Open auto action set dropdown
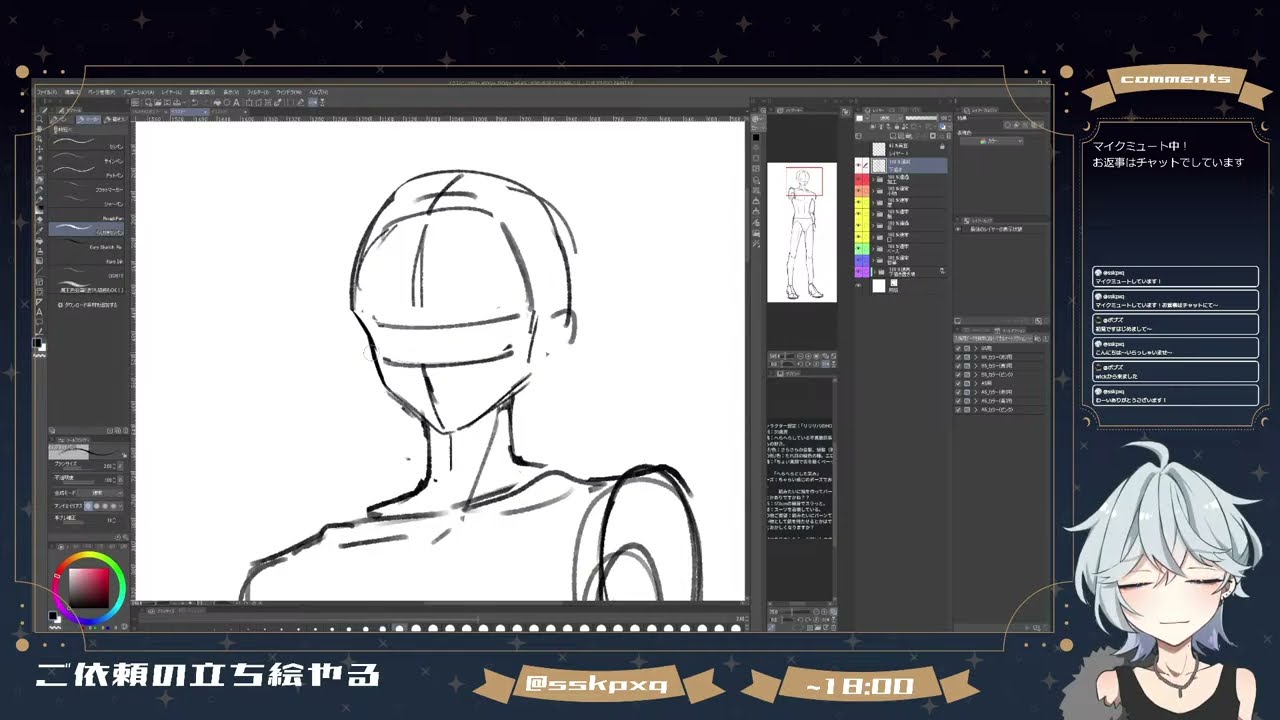Image resolution: width=1280 pixels, height=720 pixels. click(993, 339)
